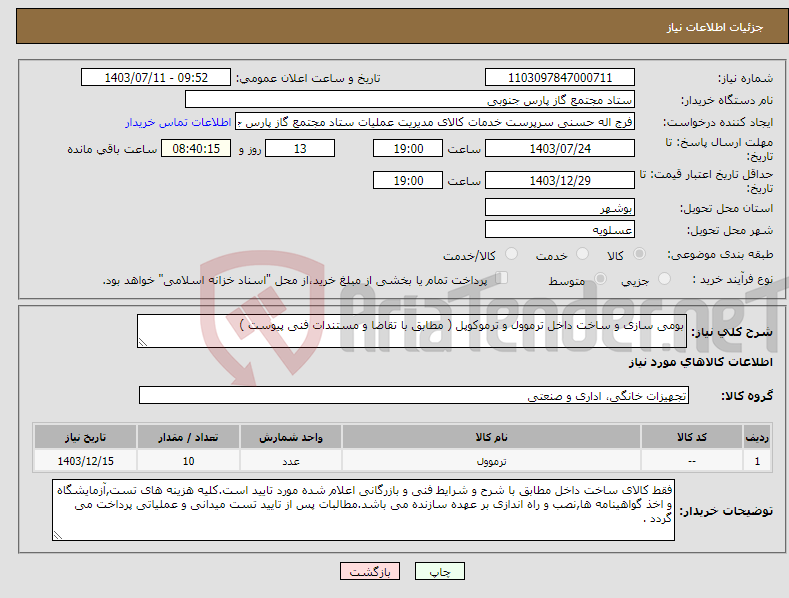Click the ترموول item name cell
This screenshot has width=789, height=598.
click(491, 461)
